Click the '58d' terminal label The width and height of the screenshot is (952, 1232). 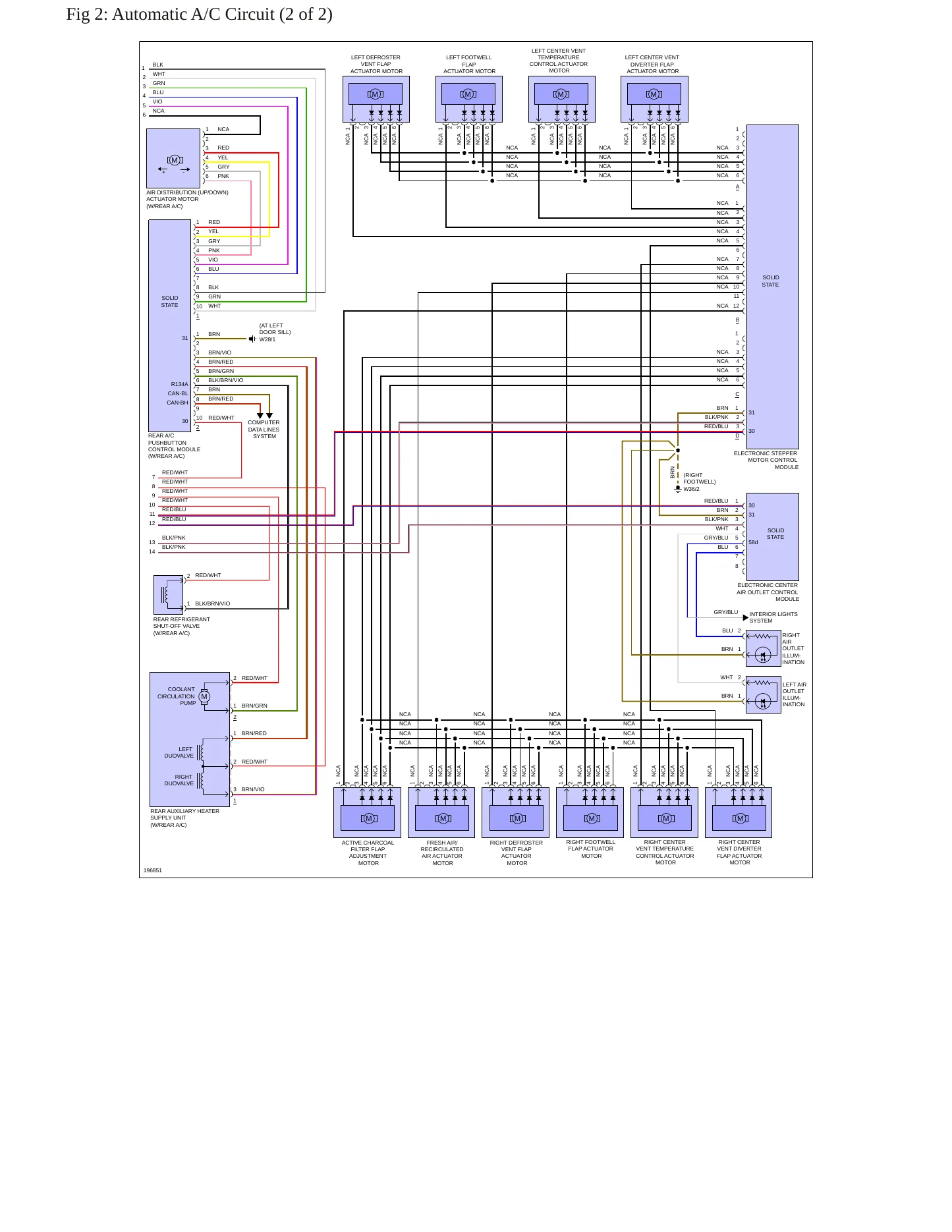[x=753, y=543]
